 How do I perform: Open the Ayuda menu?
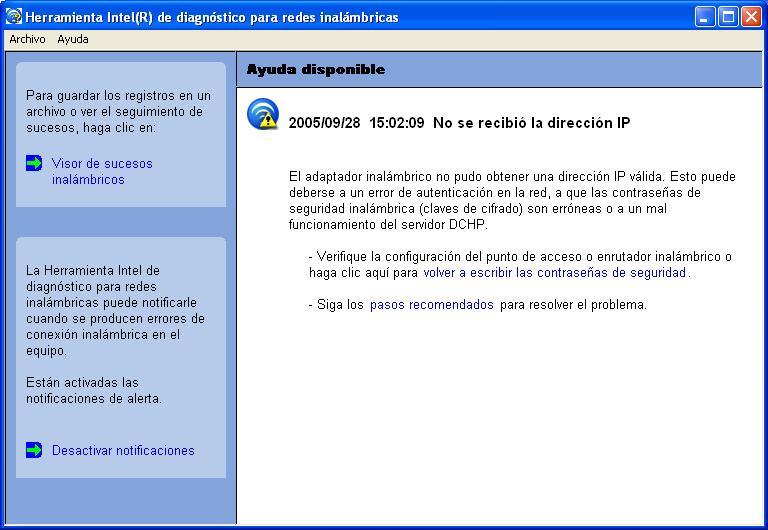click(73, 39)
